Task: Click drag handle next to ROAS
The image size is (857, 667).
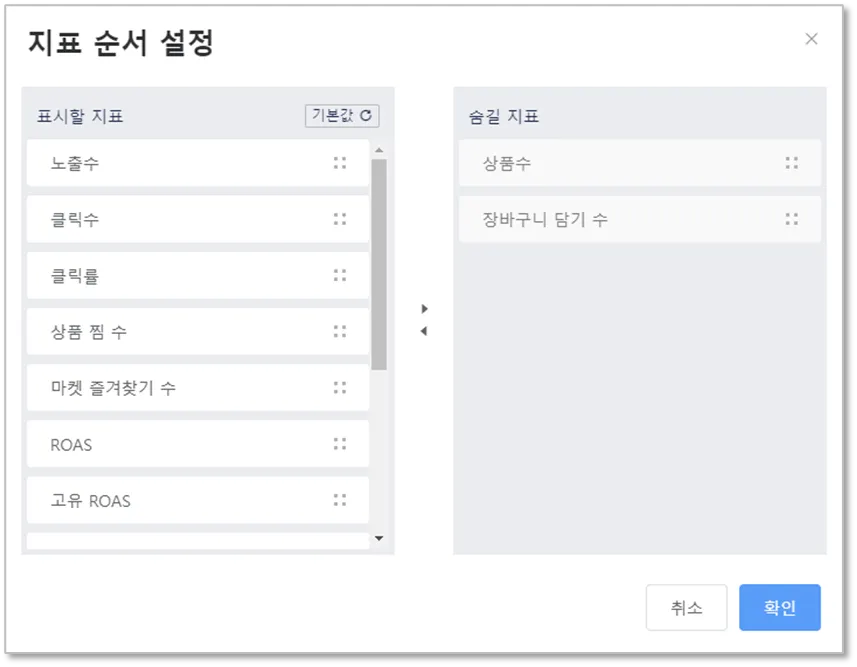Action: (x=340, y=444)
